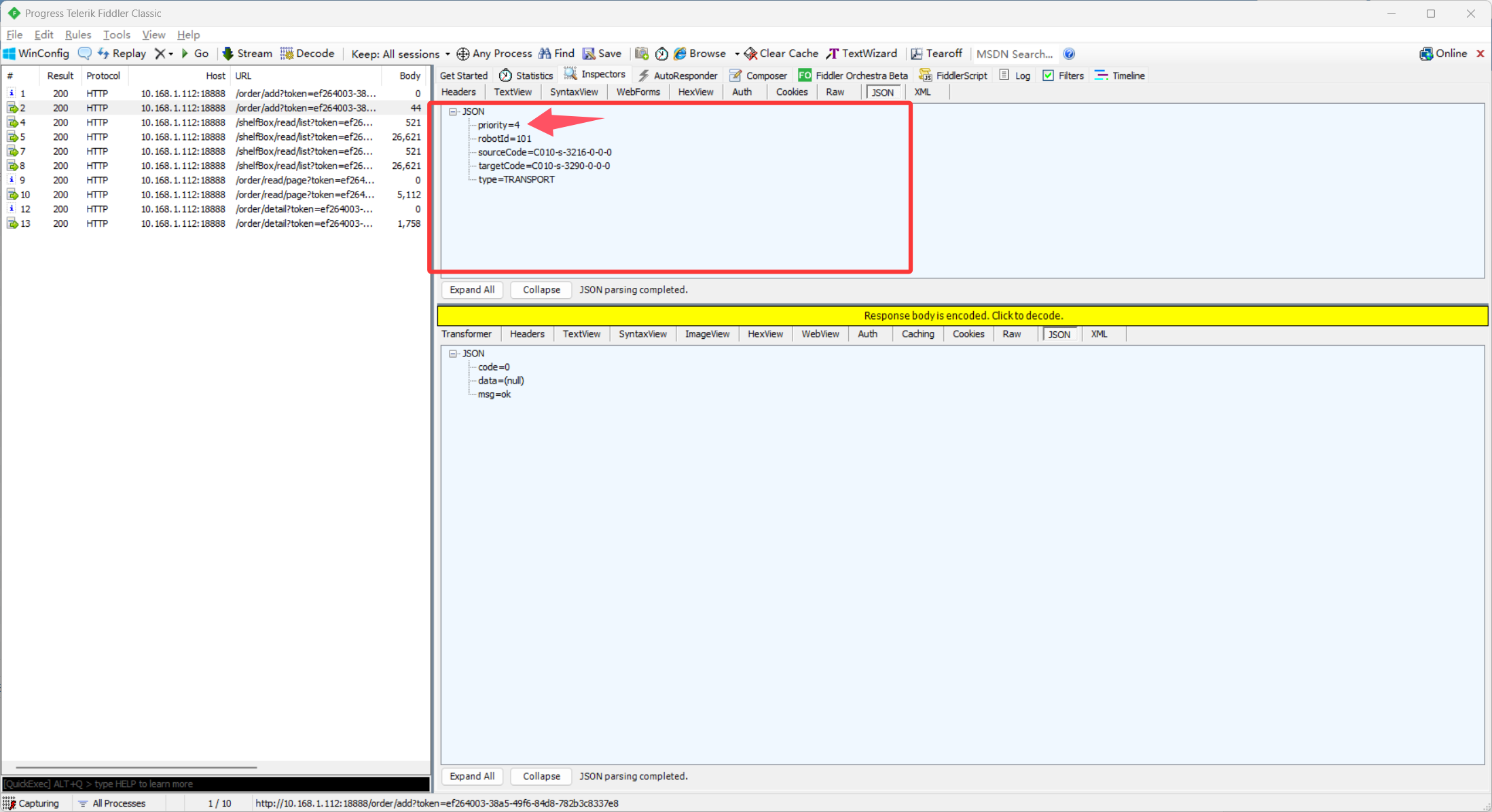This screenshot has height=812, width=1492.
Task: Open the TextWizard tool
Action: [x=862, y=54]
